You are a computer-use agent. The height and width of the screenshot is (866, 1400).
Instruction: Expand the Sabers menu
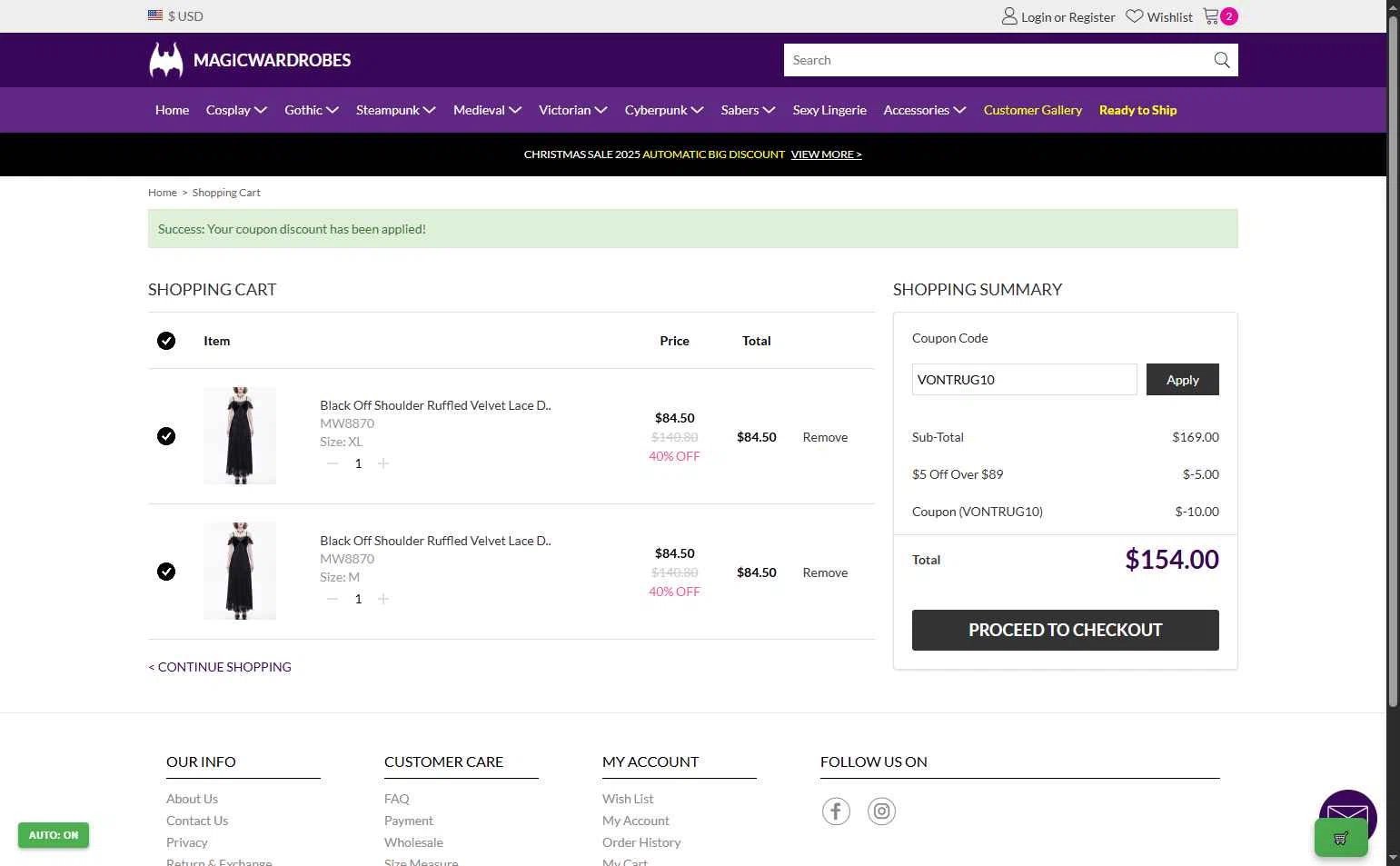749,110
